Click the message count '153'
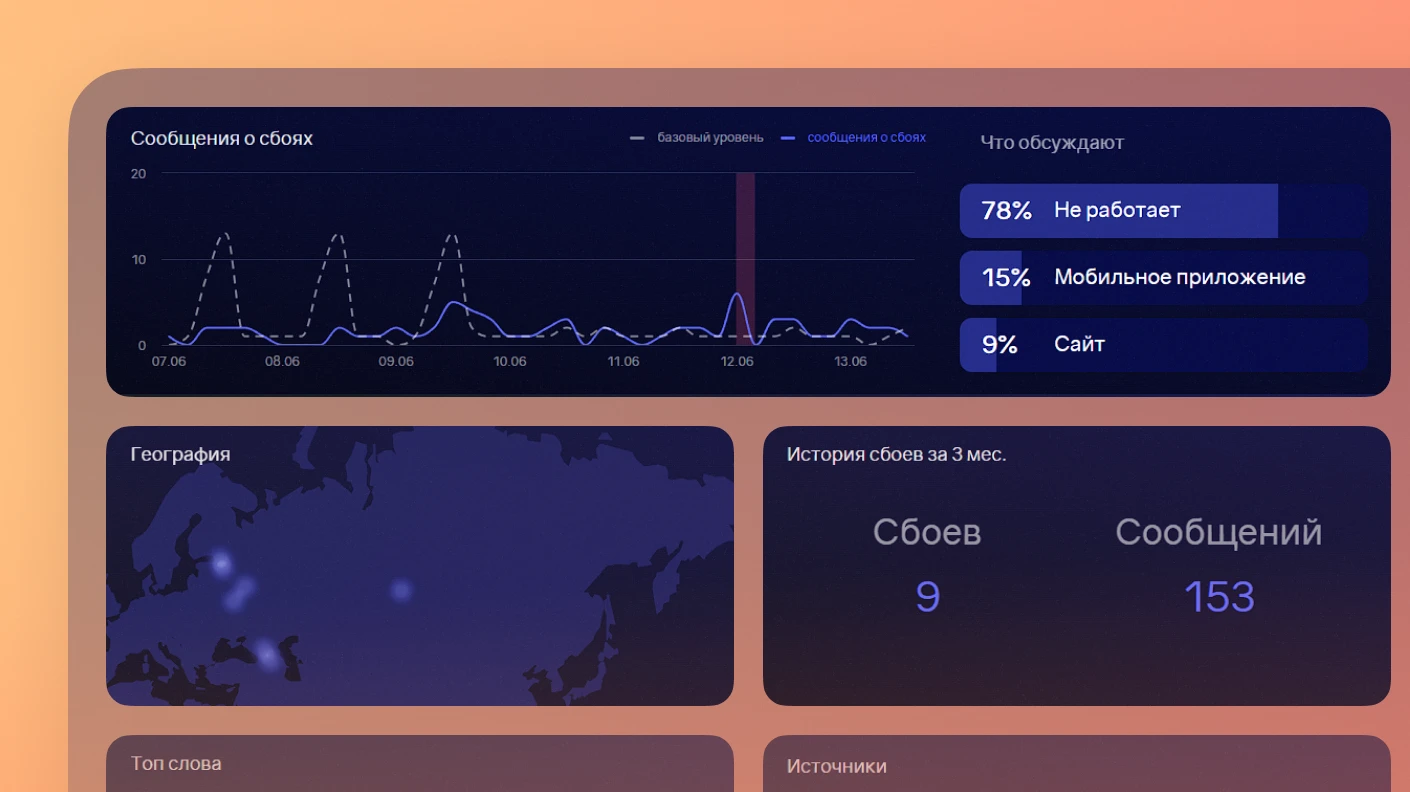Viewport: 1410px width, 792px height. tap(1219, 597)
